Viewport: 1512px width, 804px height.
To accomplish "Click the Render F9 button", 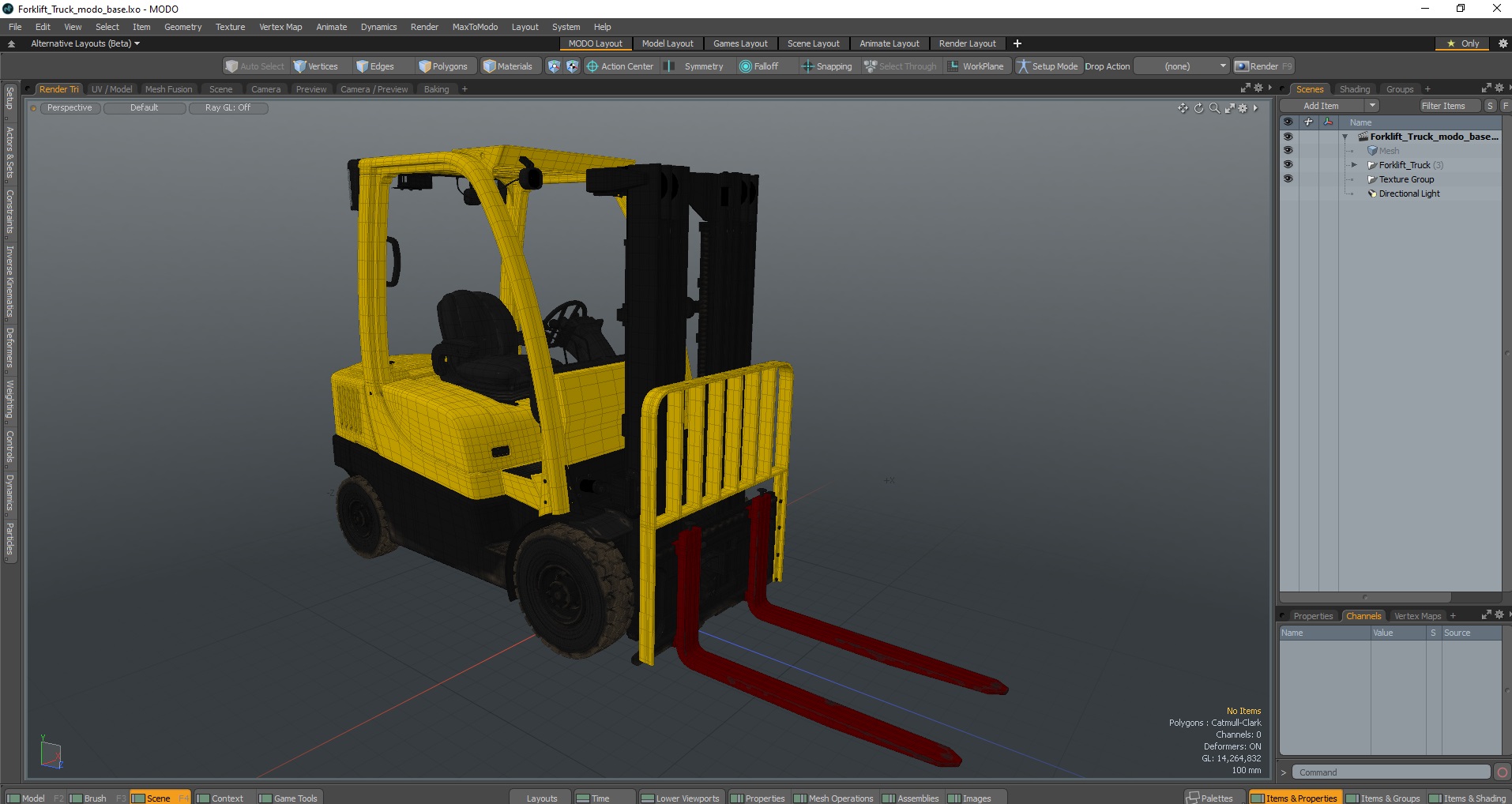I will (1263, 66).
